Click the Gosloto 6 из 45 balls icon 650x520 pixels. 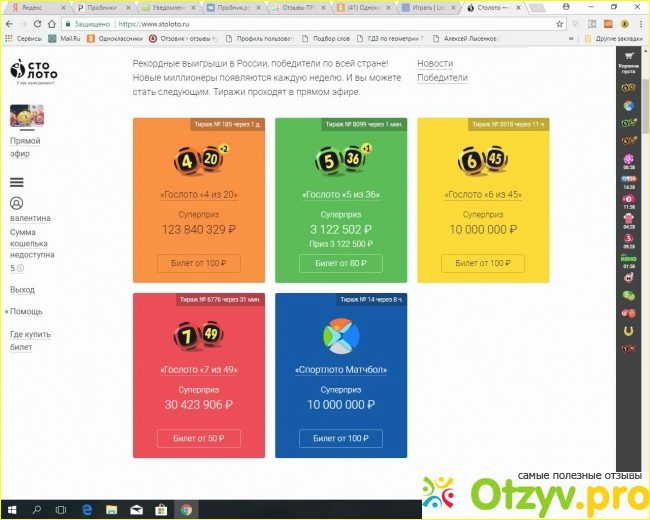coord(483,159)
